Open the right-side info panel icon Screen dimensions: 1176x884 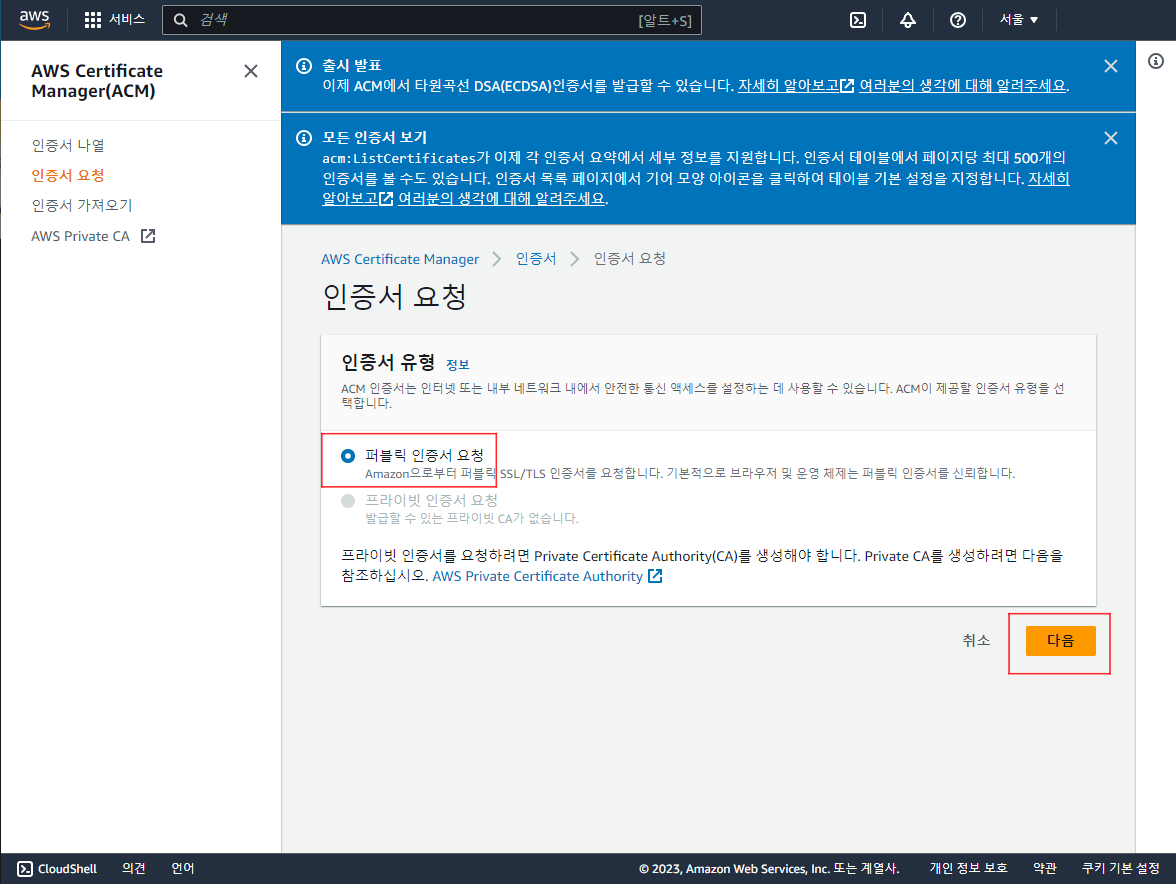click(x=1156, y=61)
